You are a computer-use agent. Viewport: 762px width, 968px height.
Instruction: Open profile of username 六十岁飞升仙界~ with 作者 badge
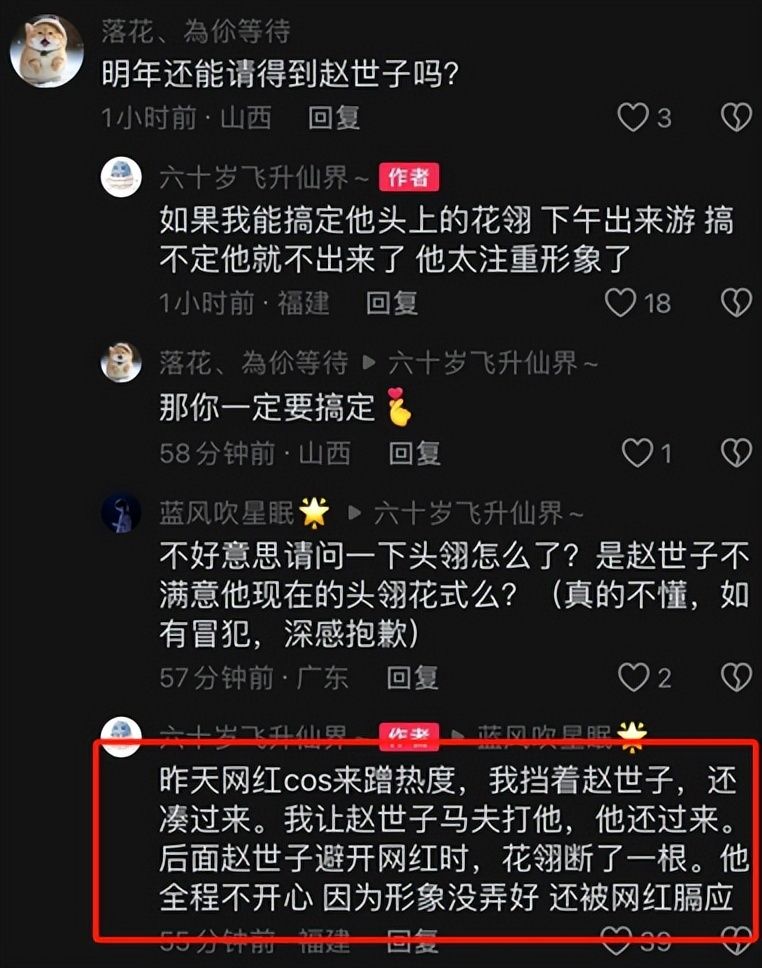pos(264,178)
